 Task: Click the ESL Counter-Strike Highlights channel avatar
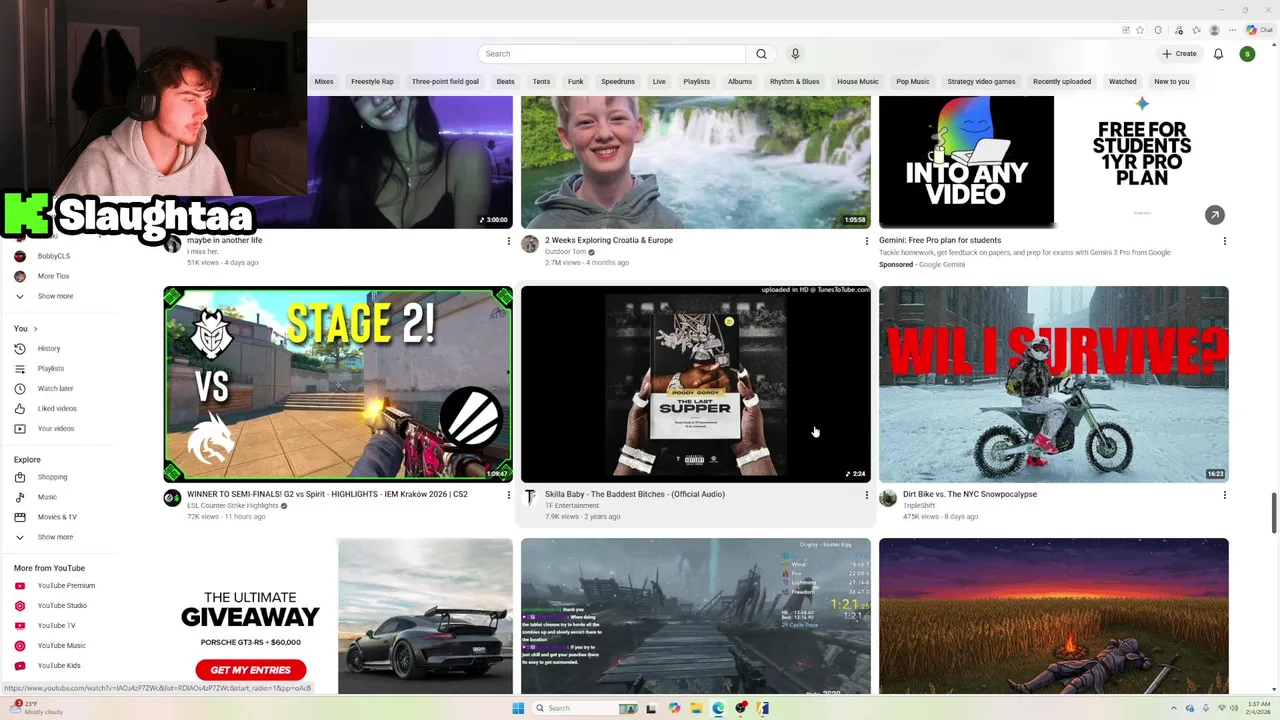pos(172,498)
